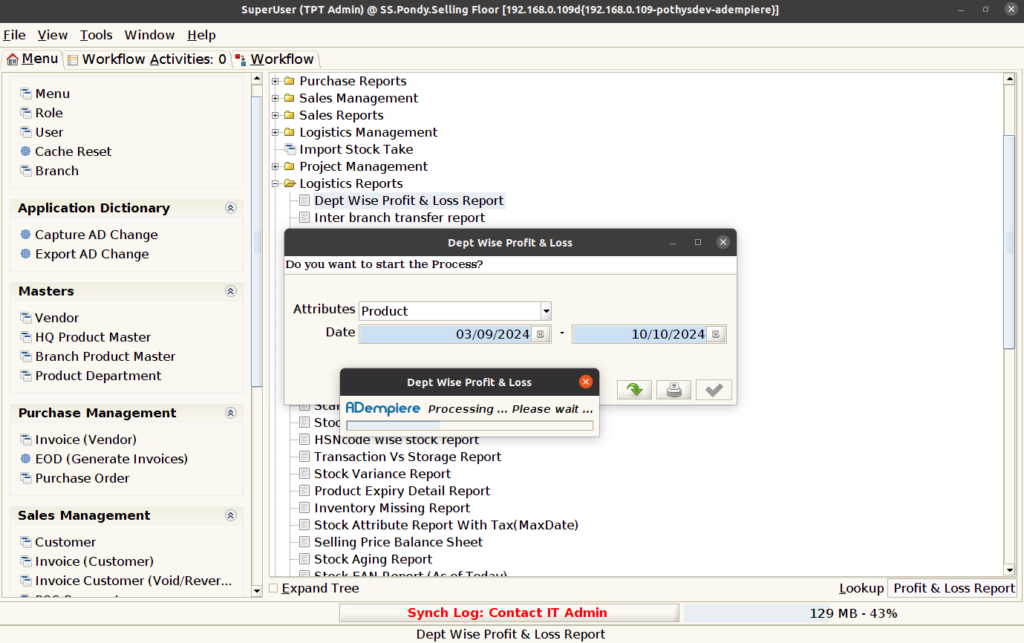Select the Menu tab

point(33,59)
